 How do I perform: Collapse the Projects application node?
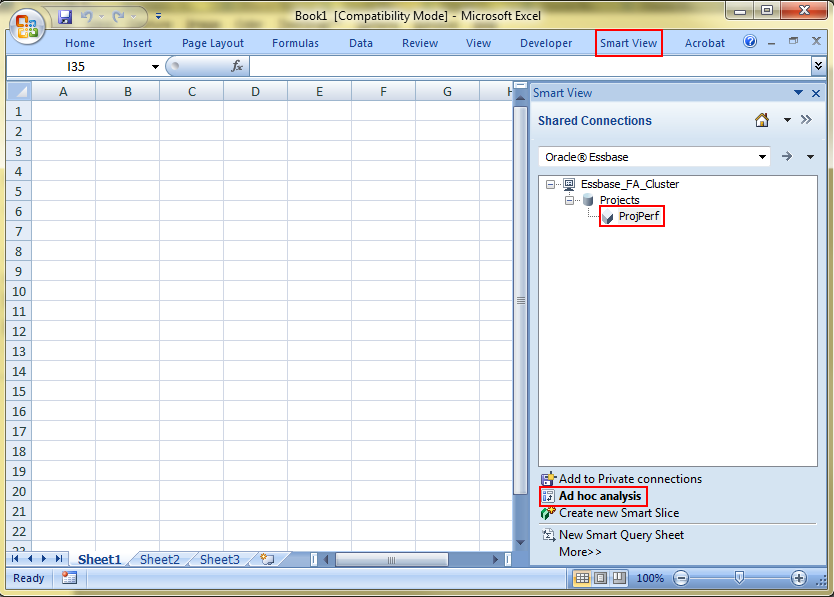(x=569, y=200)
